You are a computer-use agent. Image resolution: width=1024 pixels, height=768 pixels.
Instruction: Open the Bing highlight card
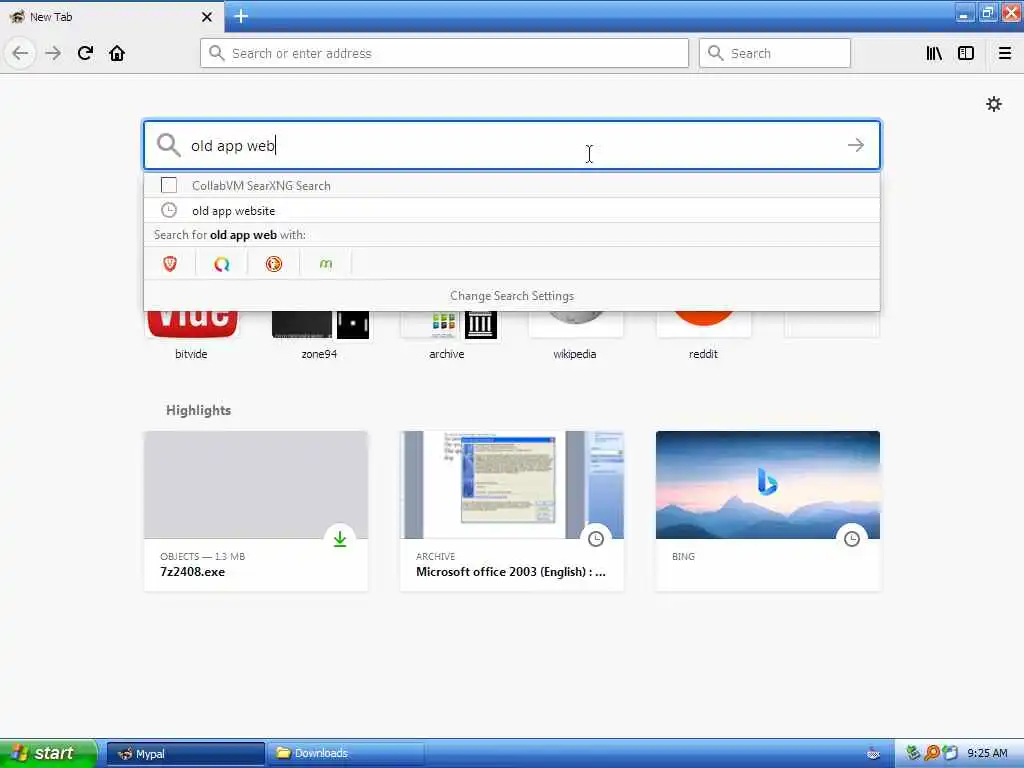(768, 511)
